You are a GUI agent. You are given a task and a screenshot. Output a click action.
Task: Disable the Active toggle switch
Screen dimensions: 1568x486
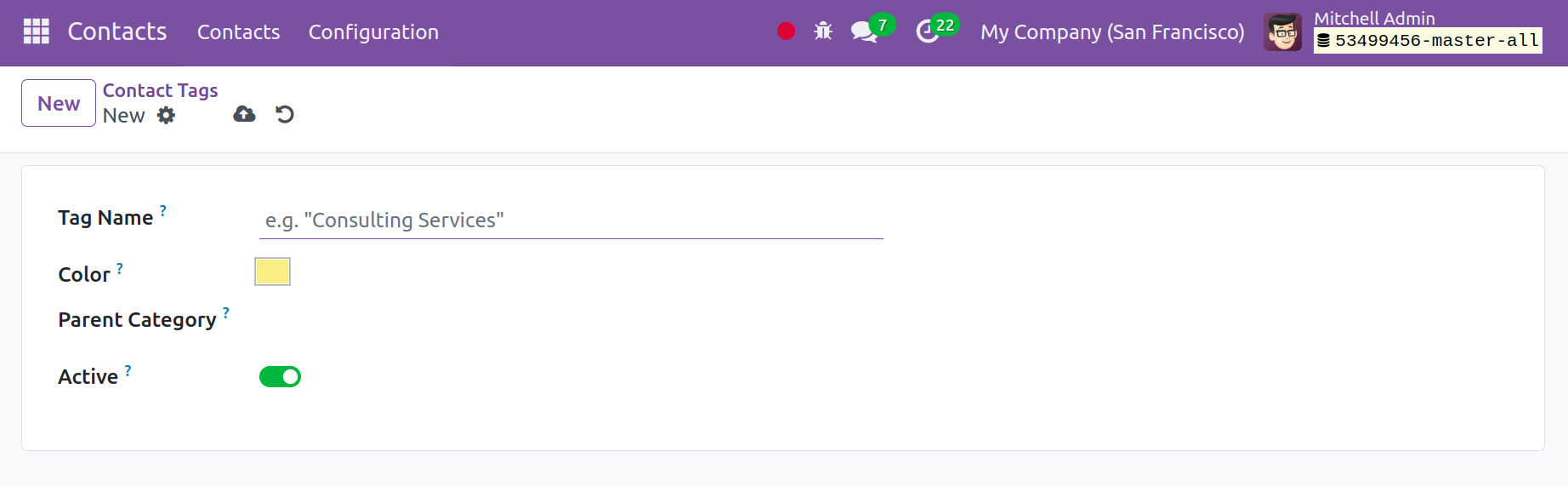(280, 376)
